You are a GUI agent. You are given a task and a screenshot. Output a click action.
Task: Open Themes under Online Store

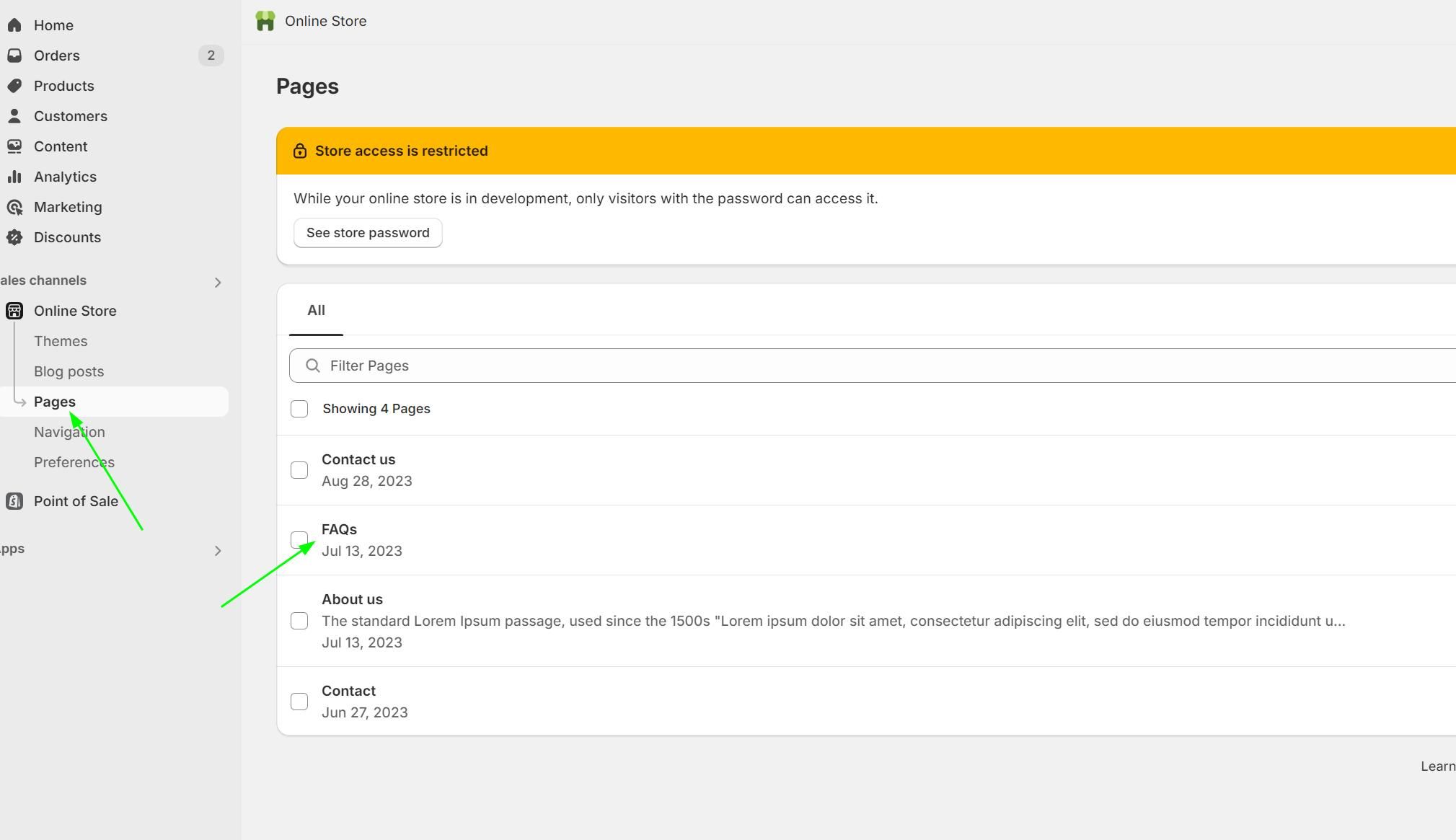tap(61, 341)
